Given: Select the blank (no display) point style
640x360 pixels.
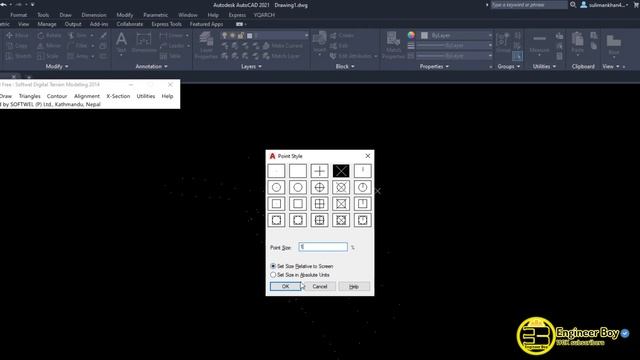Looking at the screenshot, I should point(298,171).
